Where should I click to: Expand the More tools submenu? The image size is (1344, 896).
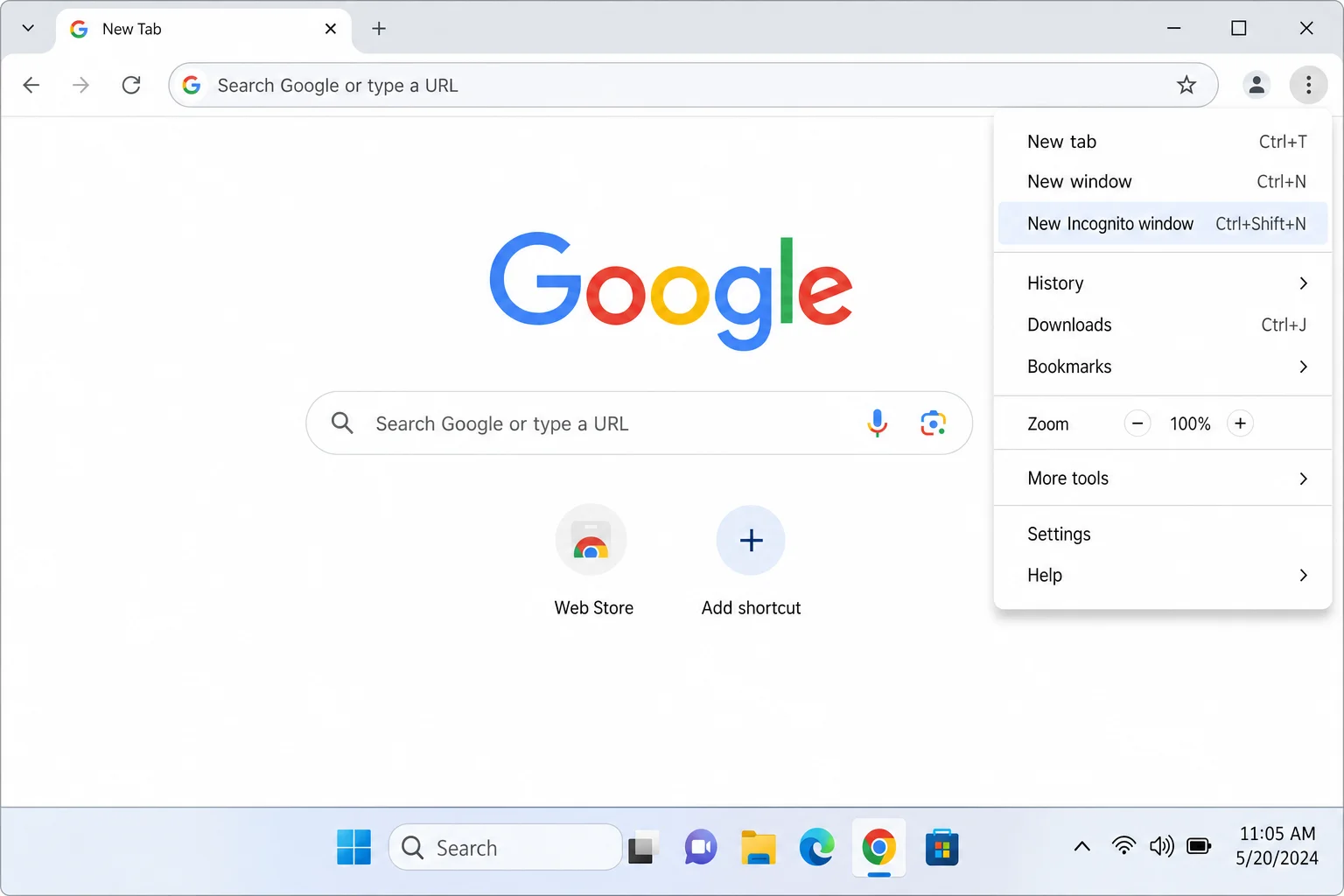[1163, 479]
